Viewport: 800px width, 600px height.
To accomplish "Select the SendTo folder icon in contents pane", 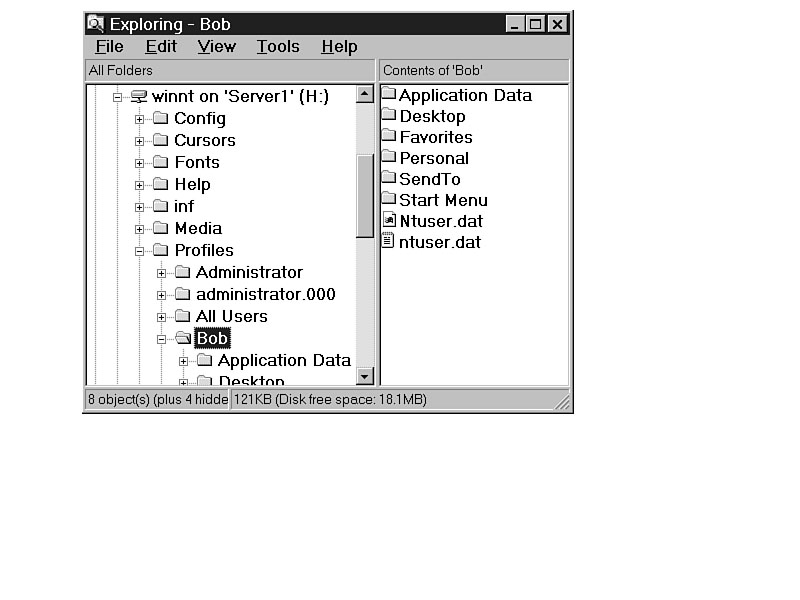I will 389,179.
